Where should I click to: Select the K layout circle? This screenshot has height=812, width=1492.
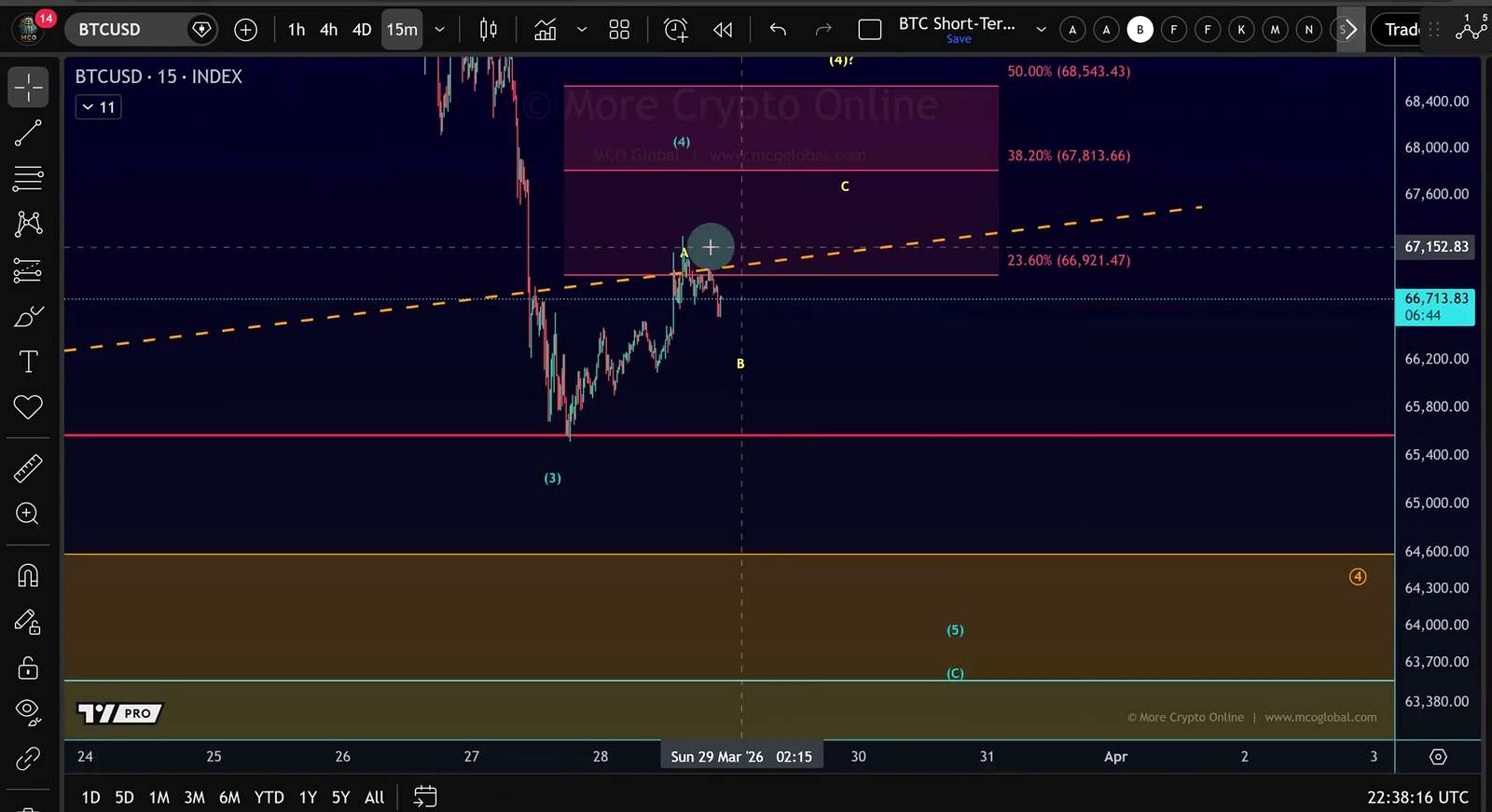coord(1241,30)
